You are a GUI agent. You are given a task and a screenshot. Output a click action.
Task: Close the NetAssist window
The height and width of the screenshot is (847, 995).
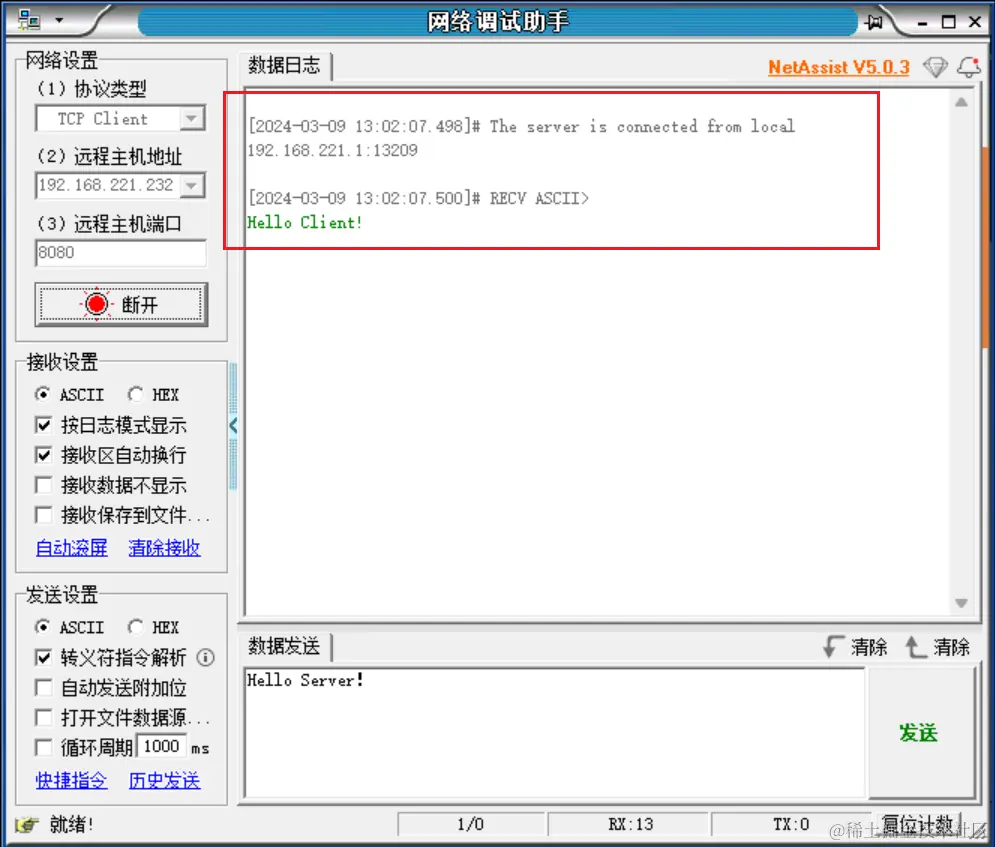[x=975, y=22]
